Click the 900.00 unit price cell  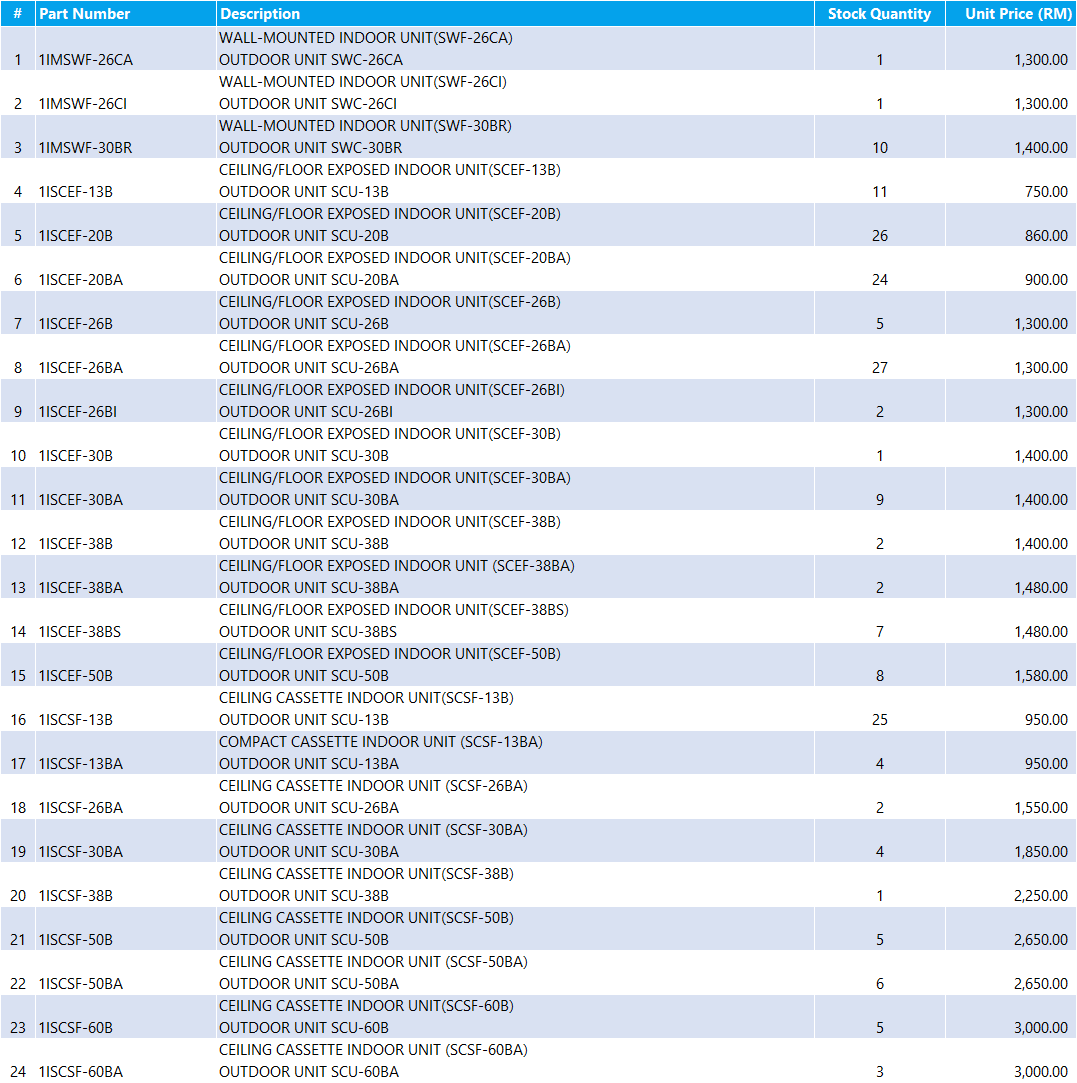coord(1046,280)
